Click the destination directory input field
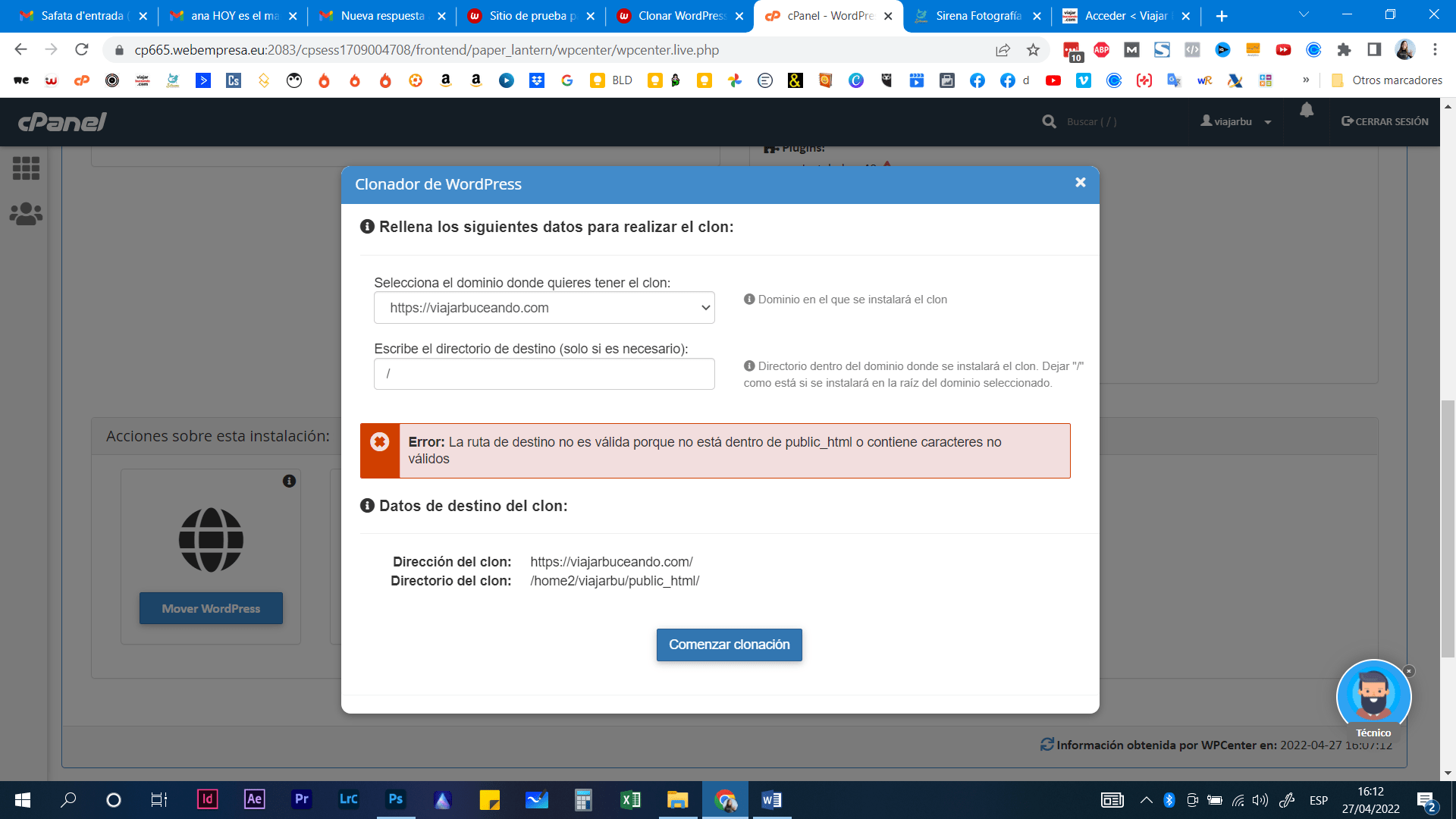 coord(544,374)
